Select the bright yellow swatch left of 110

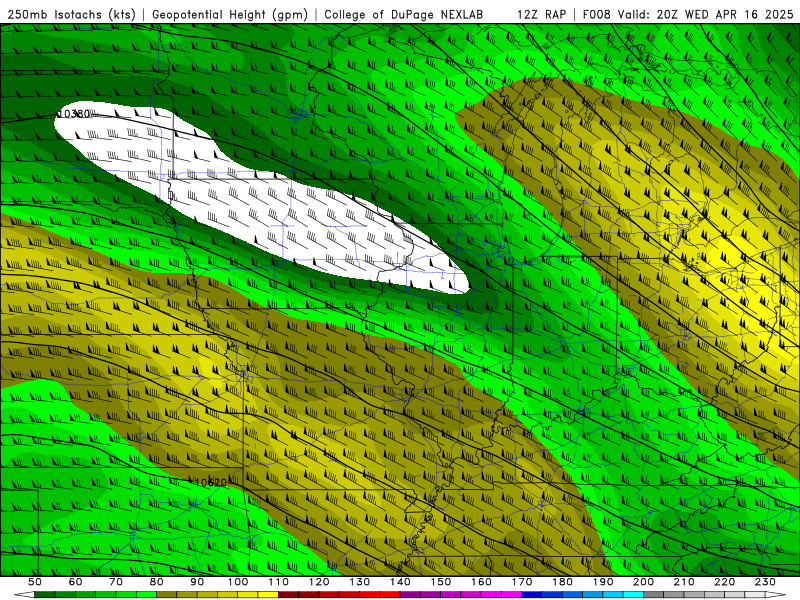[268, 594]
